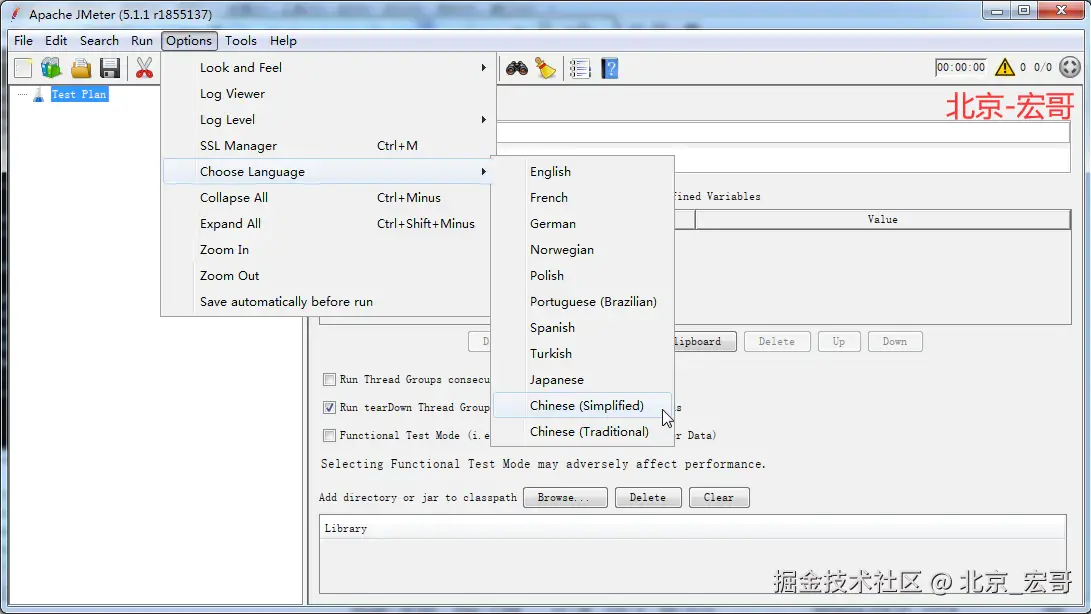Image resolution: width=1091 pixels, height=614 pixels.
Task: Select French language
Action: tap(582, 198)
